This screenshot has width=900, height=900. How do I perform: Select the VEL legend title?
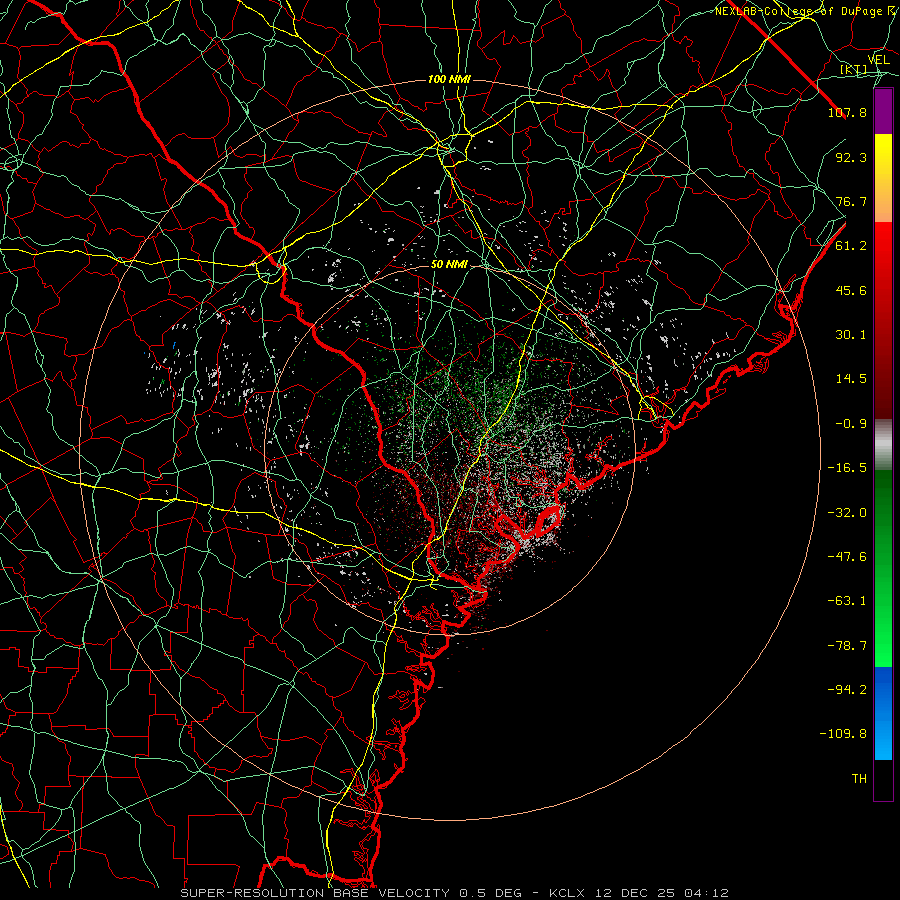tap(878, 60)
